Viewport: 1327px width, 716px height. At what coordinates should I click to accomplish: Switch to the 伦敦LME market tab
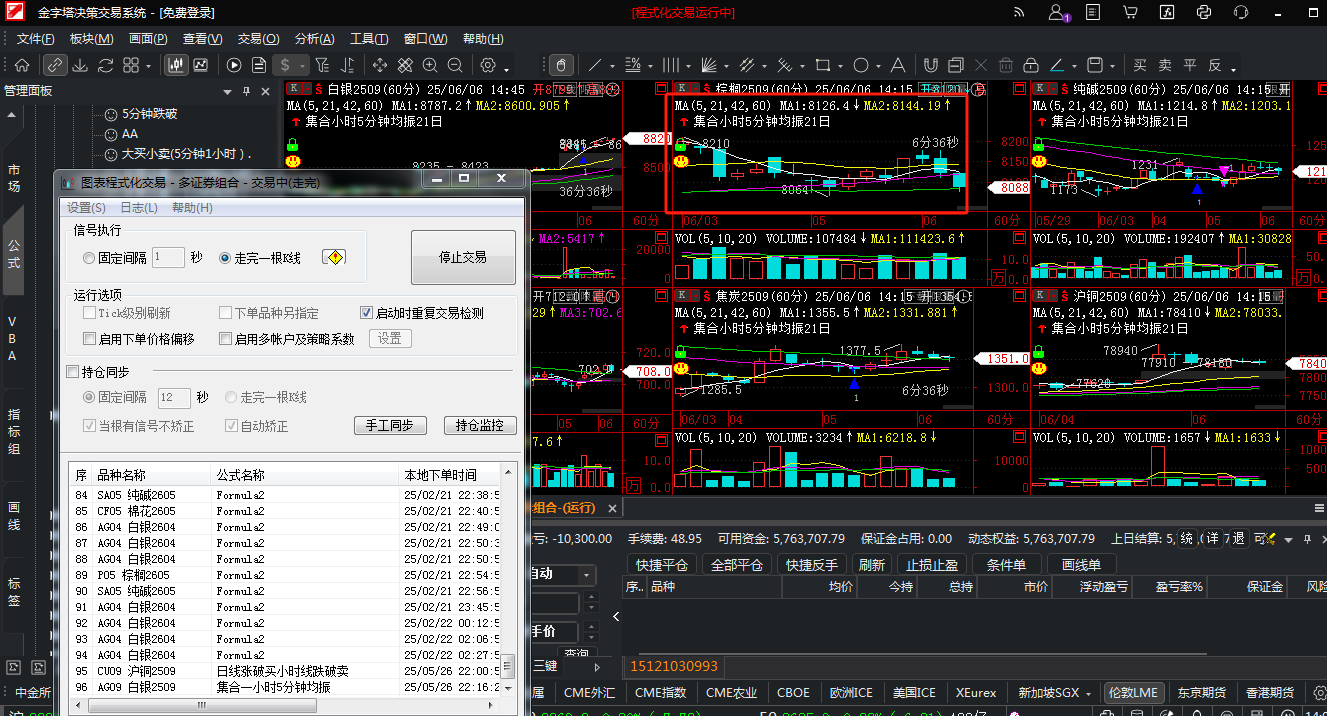(x=1133, y=693)
